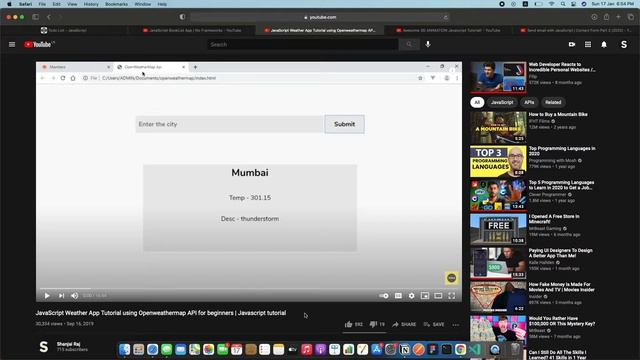
Task: Open the Shanjai Raj channel avatar
Action: (x=44, y=347)
